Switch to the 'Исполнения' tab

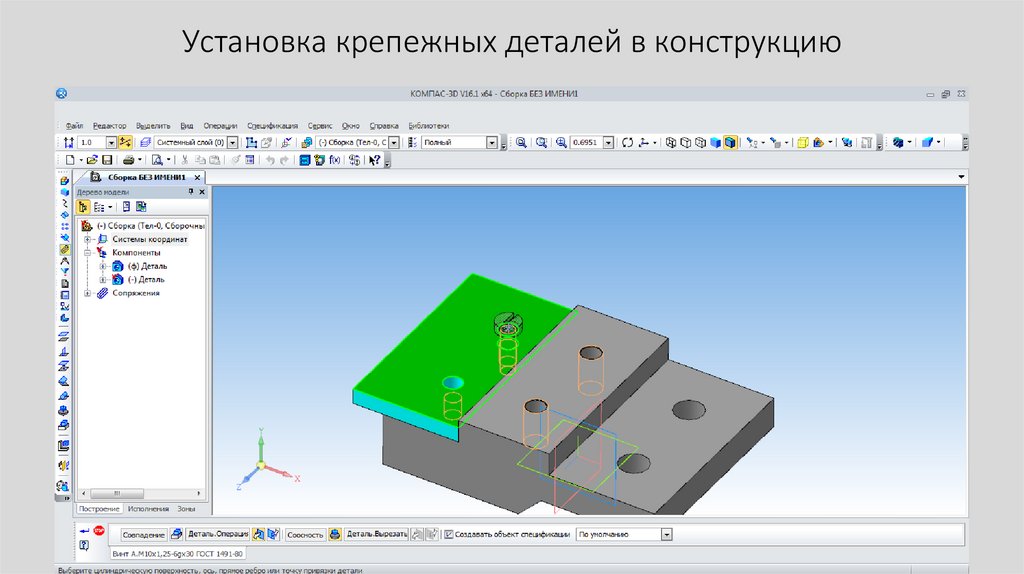(148, 509)
